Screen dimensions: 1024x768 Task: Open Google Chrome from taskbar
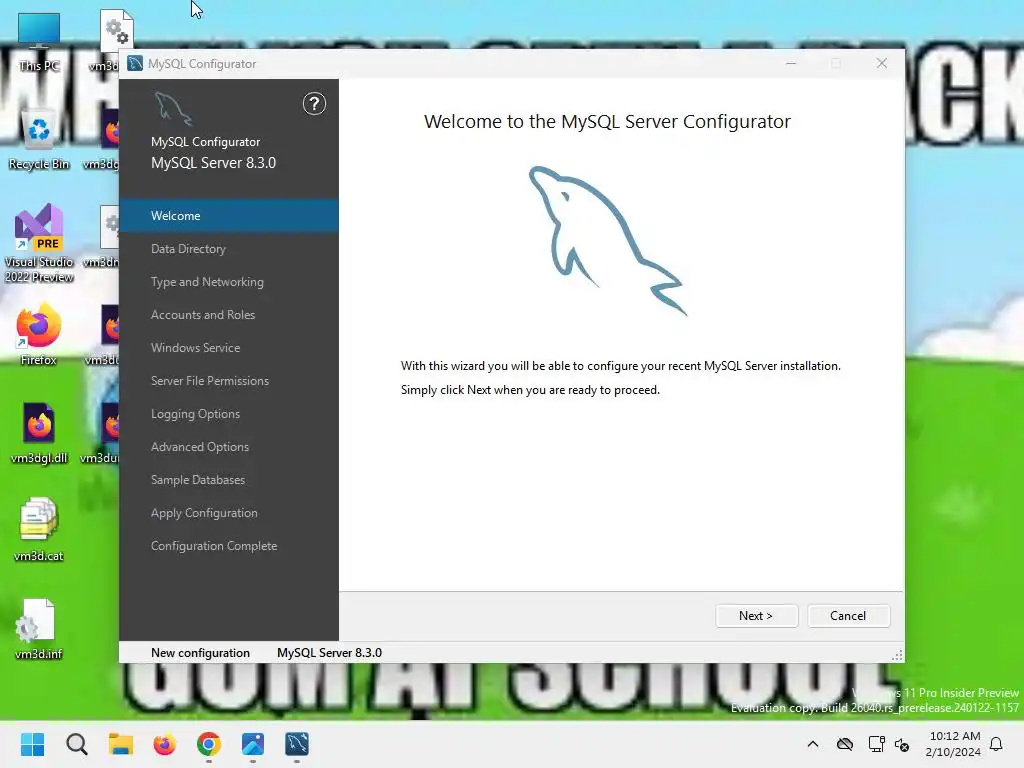click(x=209, y=744)
